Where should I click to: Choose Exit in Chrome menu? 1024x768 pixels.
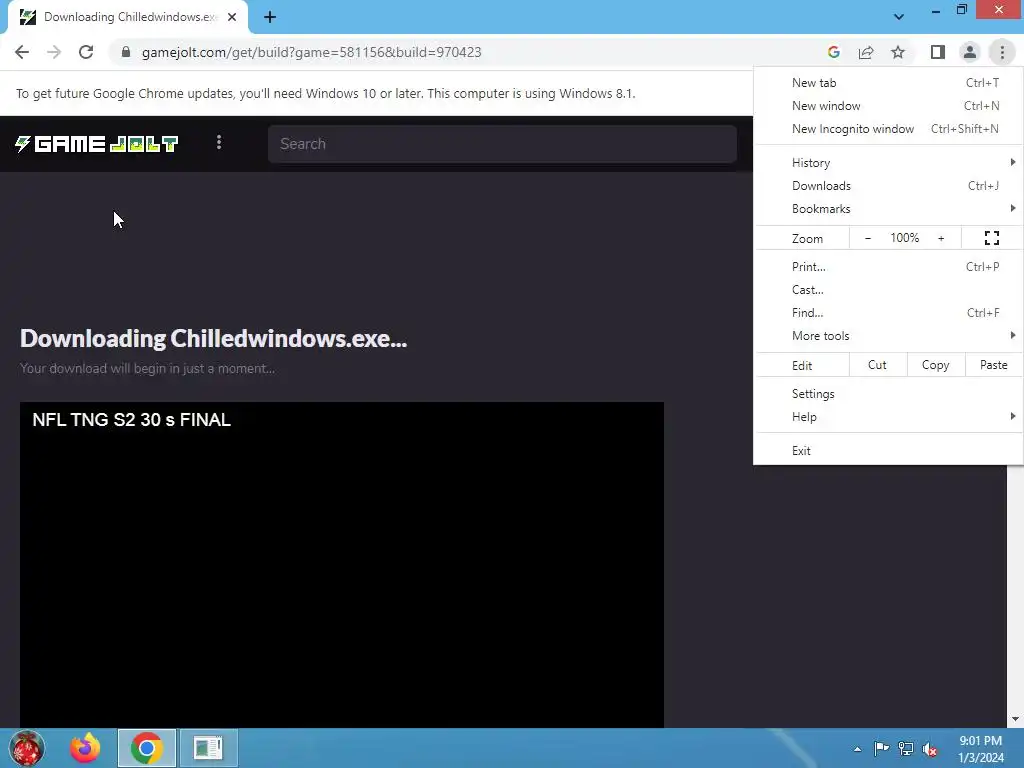point(888,451)
